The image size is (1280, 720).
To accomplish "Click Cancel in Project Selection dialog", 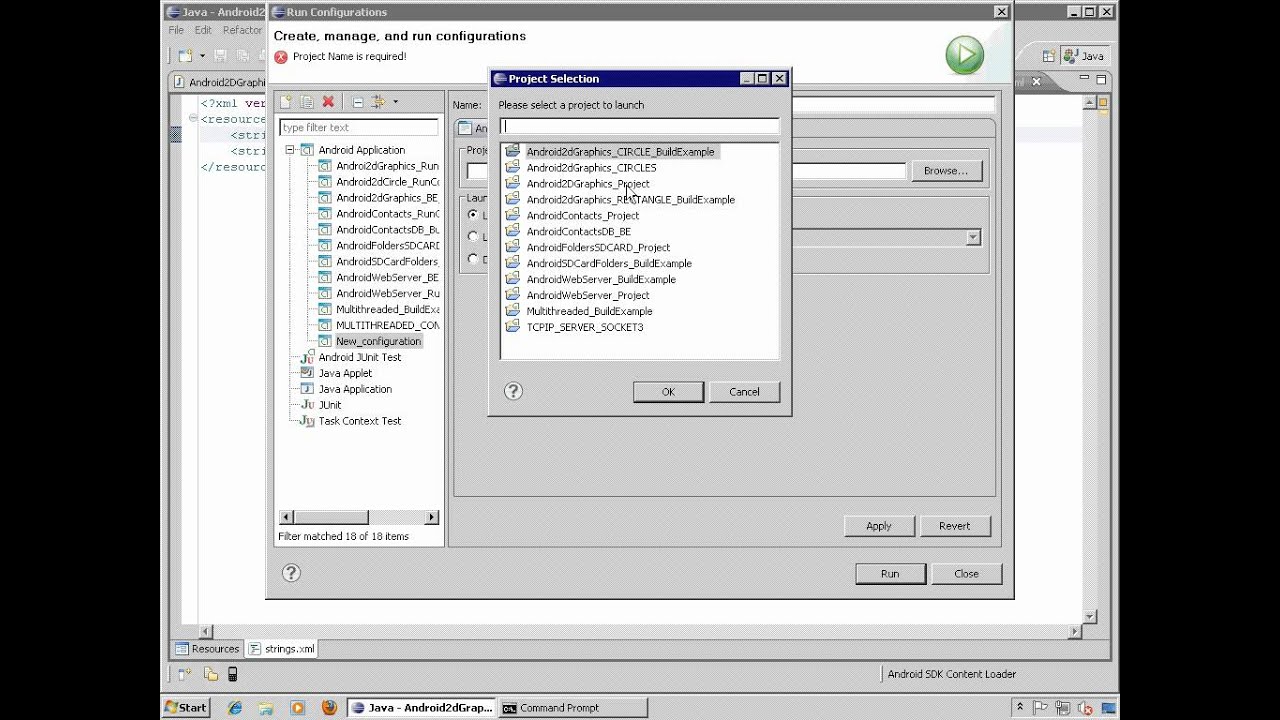I will [744, 392].
